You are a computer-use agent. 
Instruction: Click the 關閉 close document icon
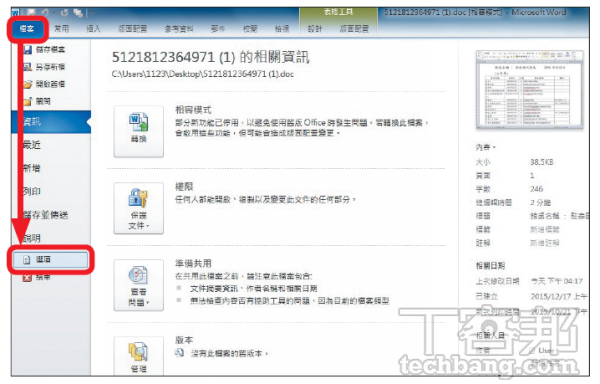tap(28, 101)
